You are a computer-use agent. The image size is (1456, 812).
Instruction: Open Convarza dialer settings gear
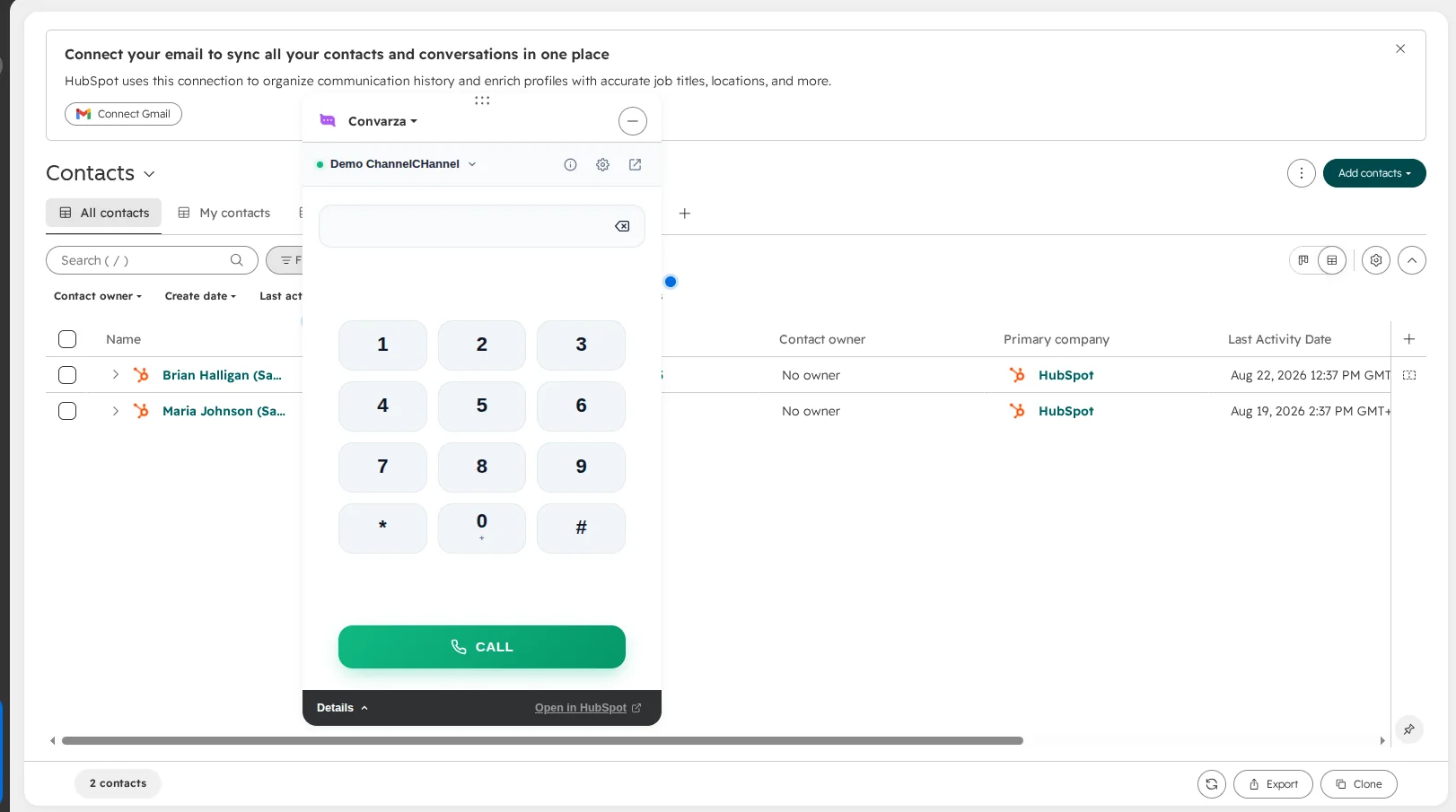[x=602, y=164]
